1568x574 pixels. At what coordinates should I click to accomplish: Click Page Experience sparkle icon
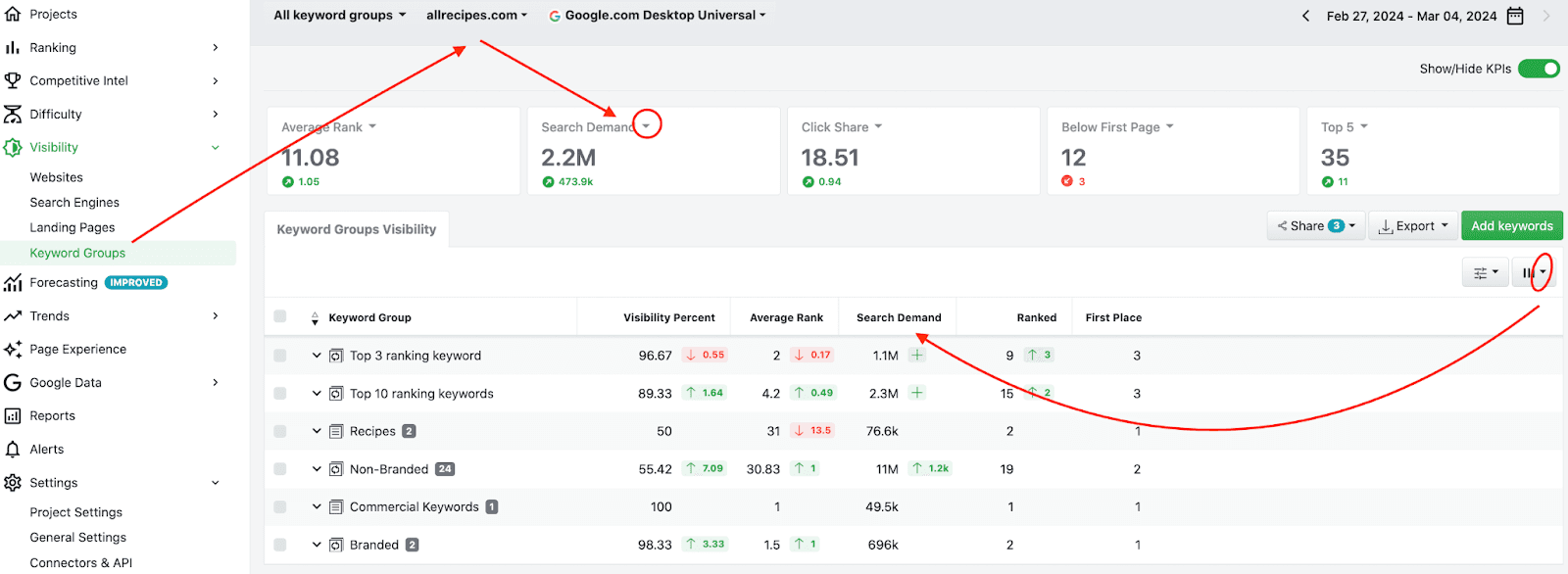tap(13, 350)
